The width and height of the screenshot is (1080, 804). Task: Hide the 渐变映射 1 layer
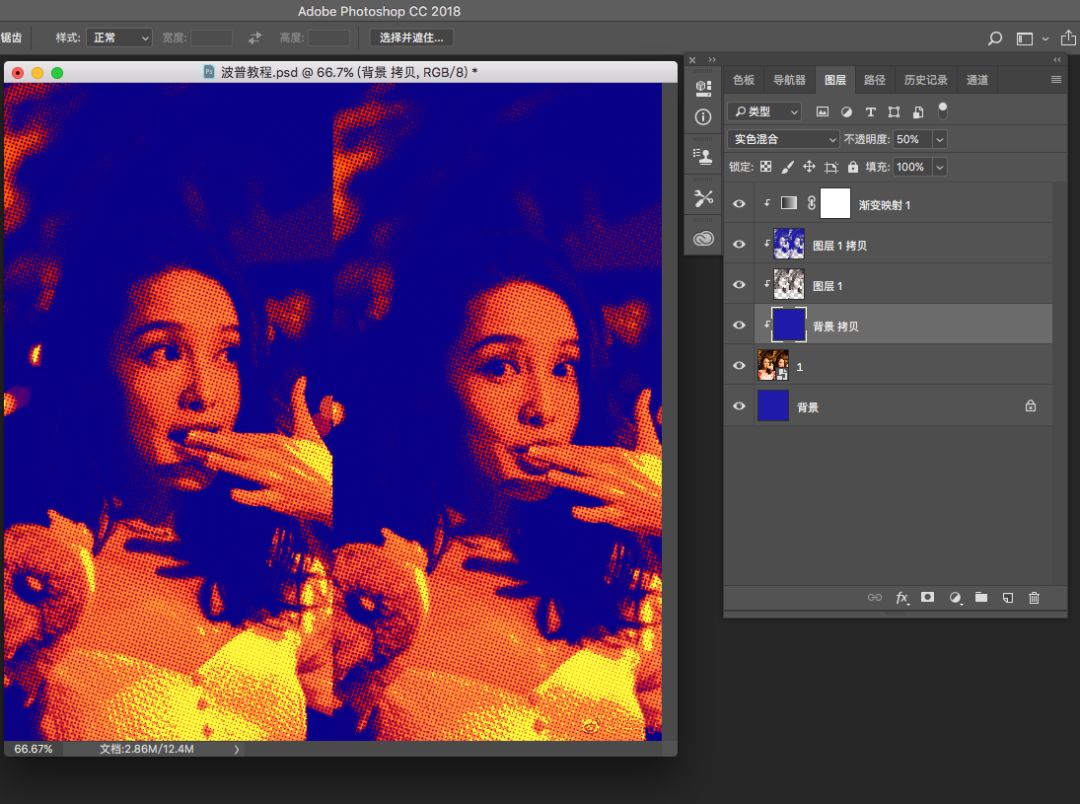739,204
